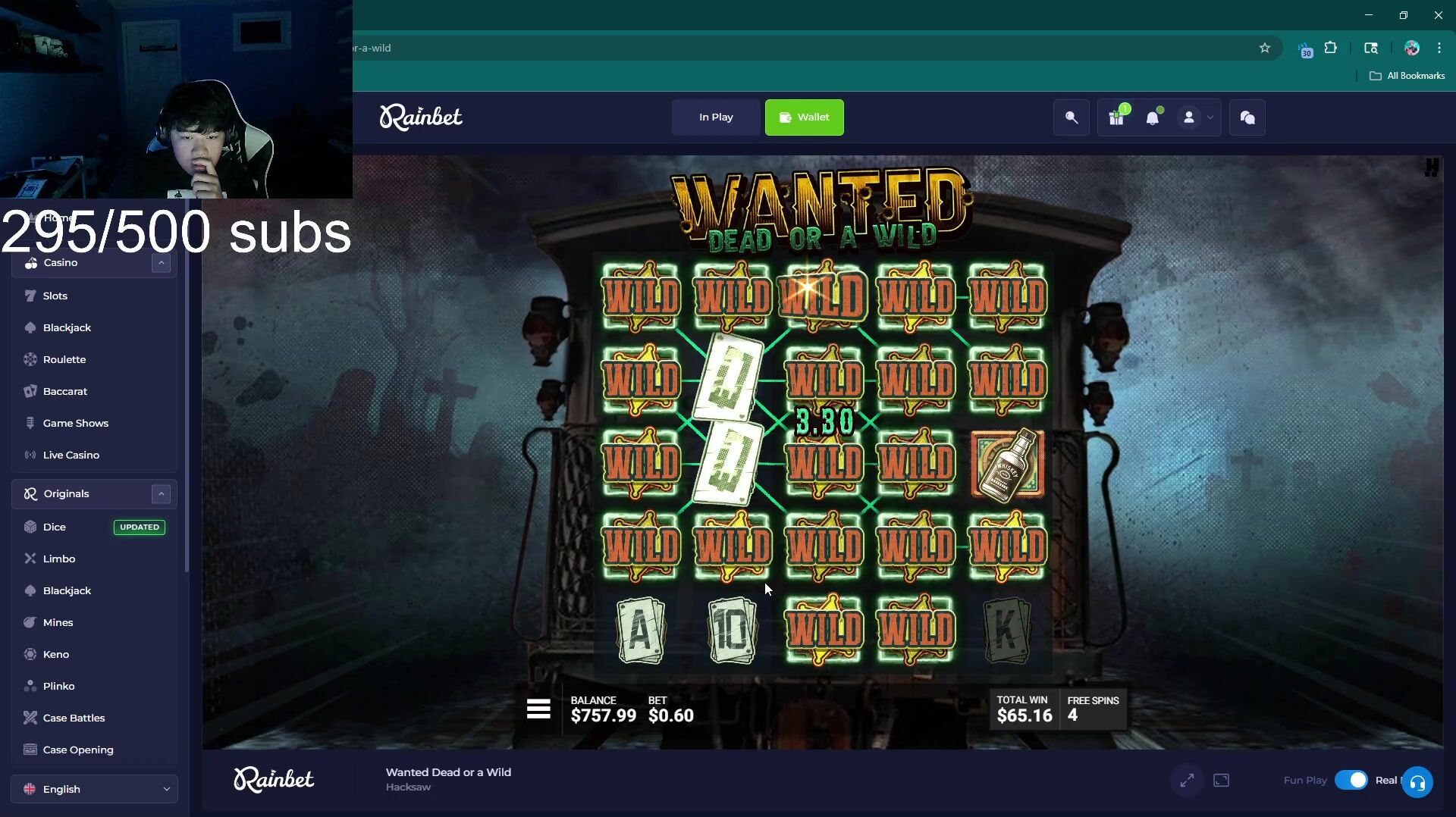1456x817 pixels.
Task: Open the slot game hamburger menu
Action: click(x=538, y=709)
